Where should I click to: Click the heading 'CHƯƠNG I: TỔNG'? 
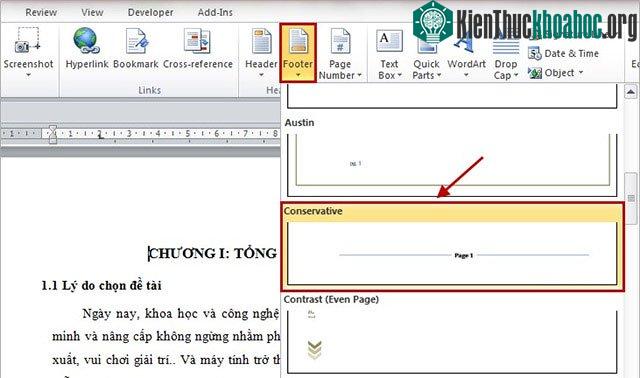point(213,253)
